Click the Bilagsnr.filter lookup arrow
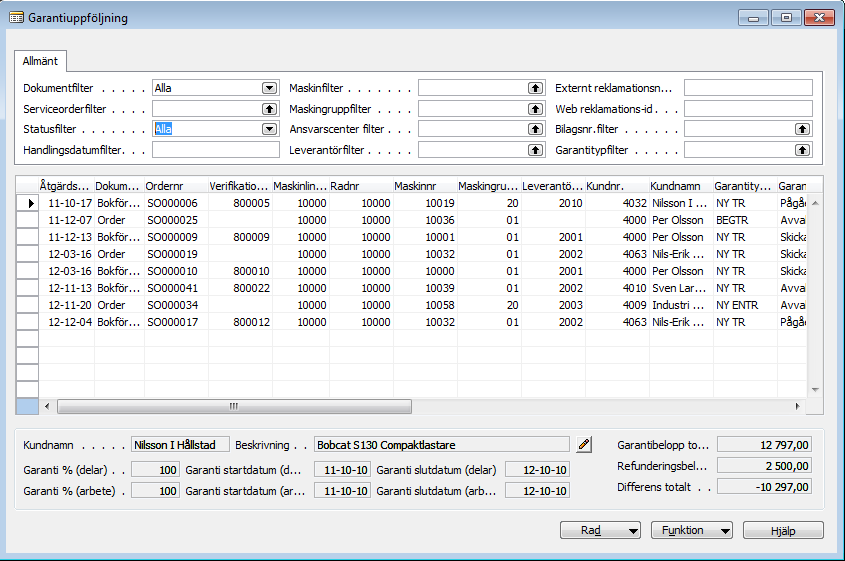 point(802,129)
